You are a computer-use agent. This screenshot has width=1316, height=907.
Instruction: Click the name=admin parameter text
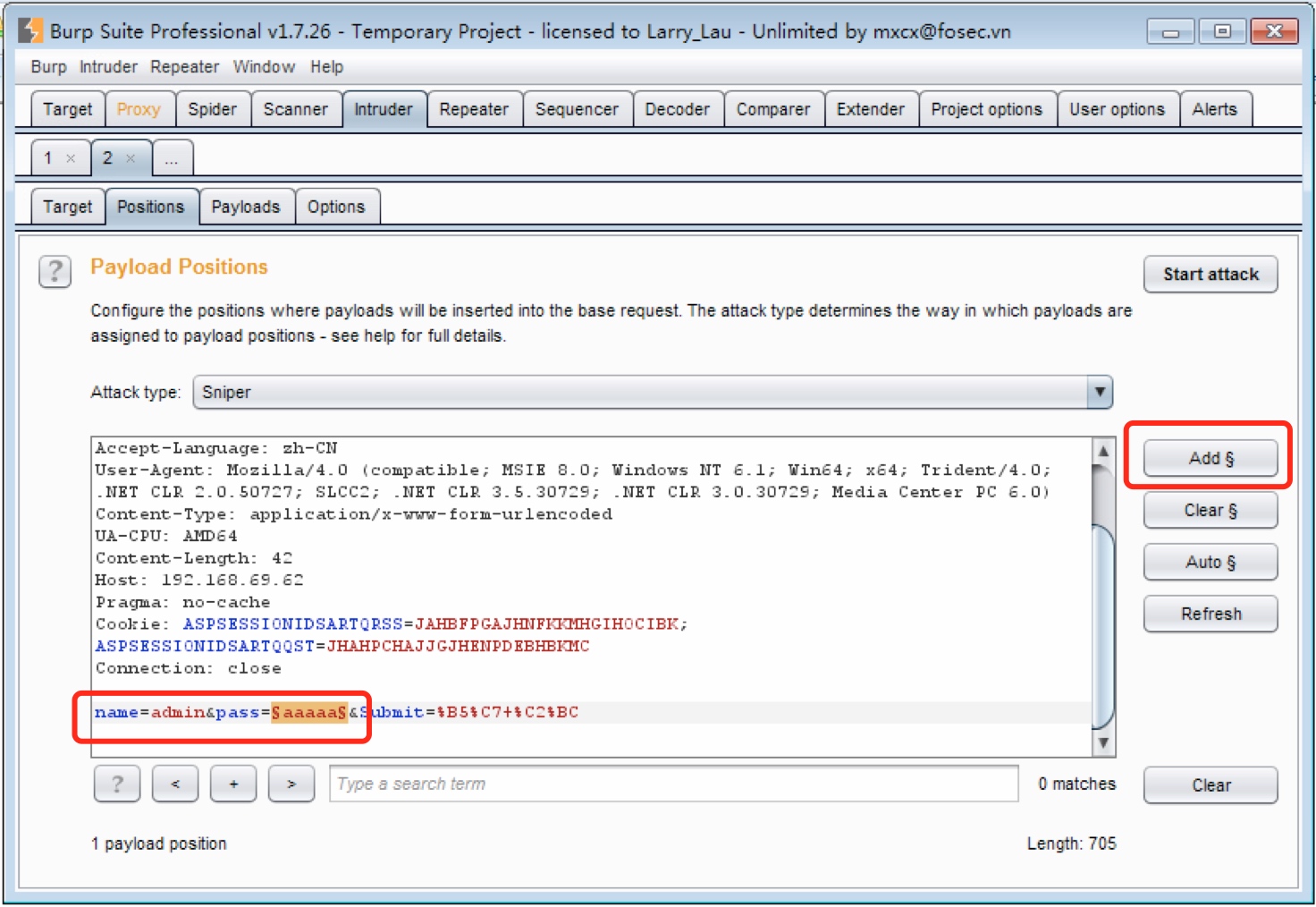(150, 712)
